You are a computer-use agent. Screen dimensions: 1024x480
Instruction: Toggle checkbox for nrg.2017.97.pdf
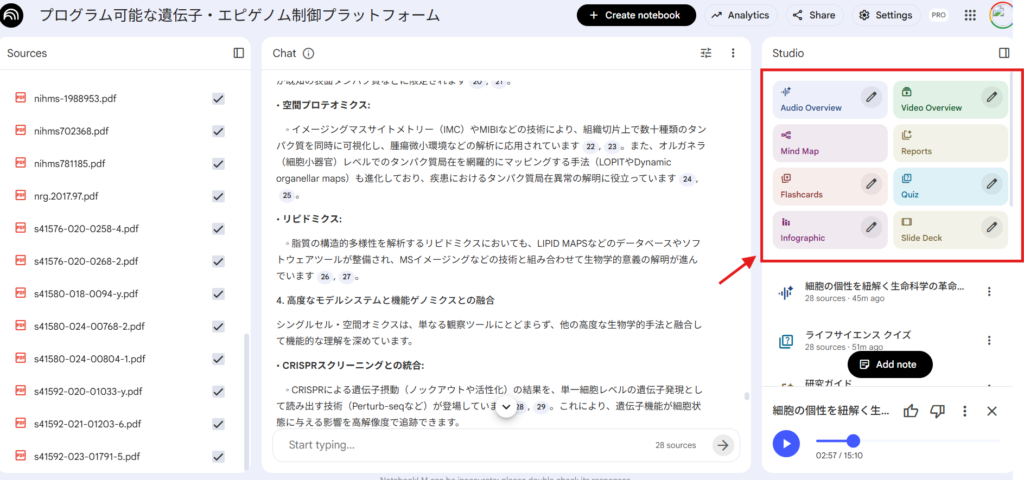(218, 196)
